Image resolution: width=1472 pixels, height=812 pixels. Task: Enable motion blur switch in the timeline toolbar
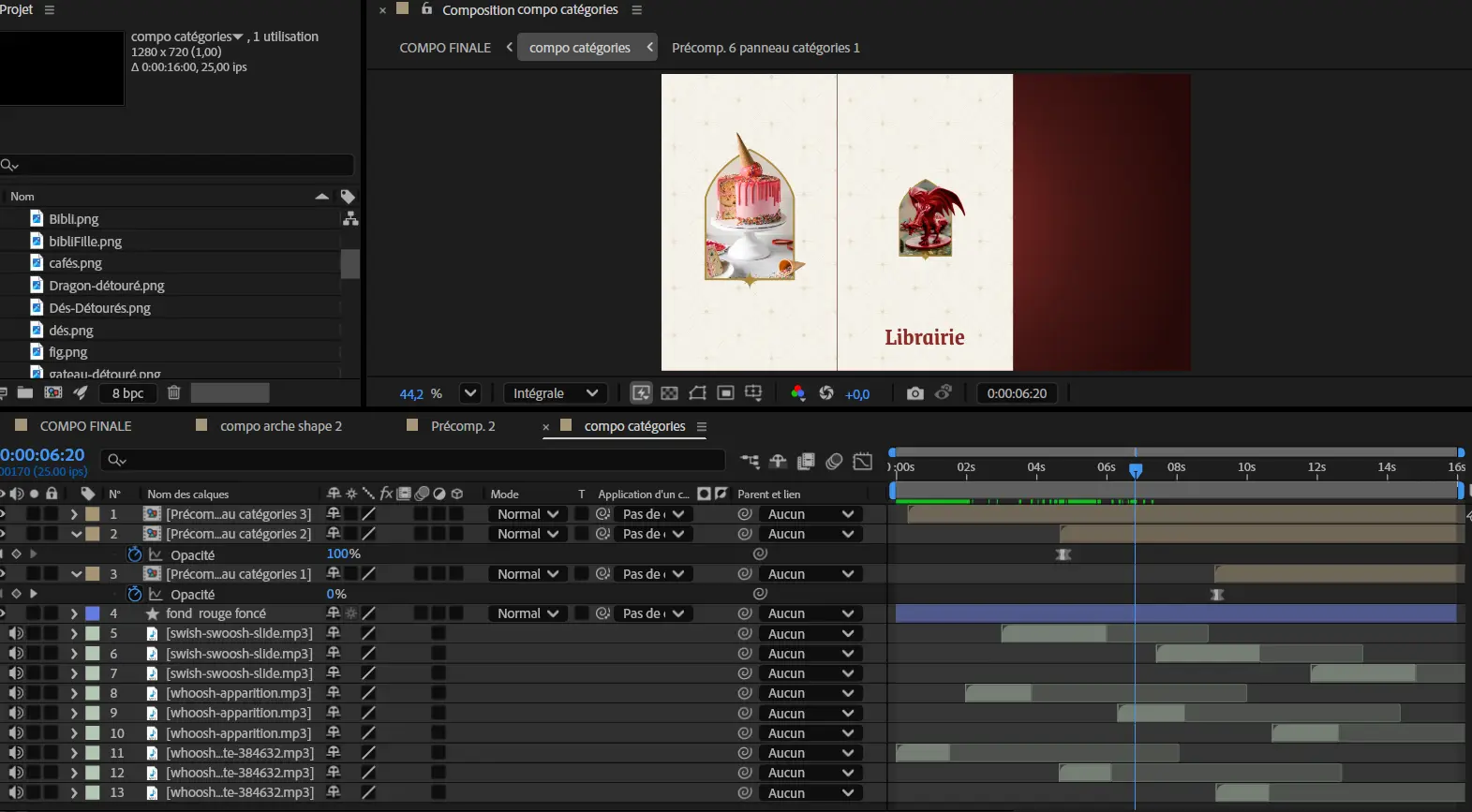(834, 461)
